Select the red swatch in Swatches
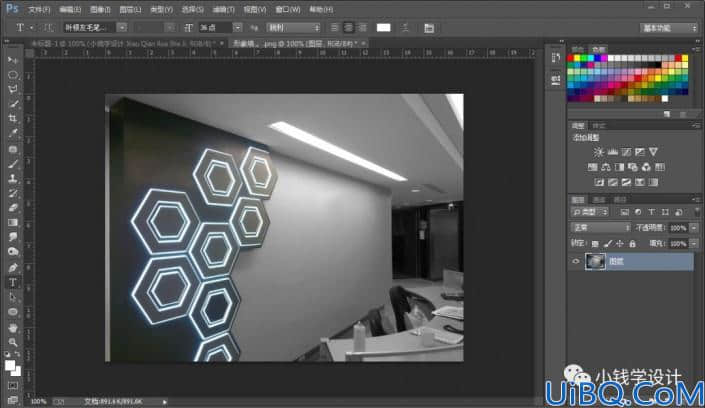Screen dimensions: 705x408 pos(570,58)
